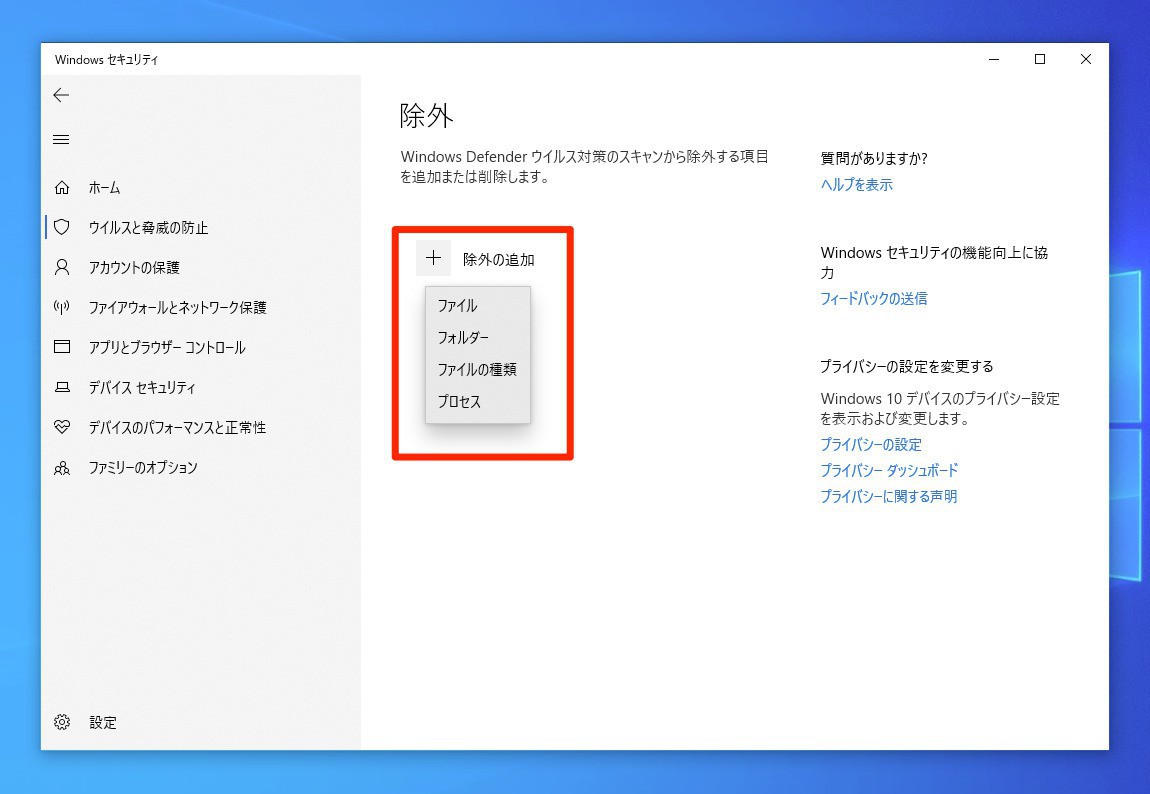
Task: Select the shield icon for ウイルスと脅威の防止
Action: tap(62, 228)
